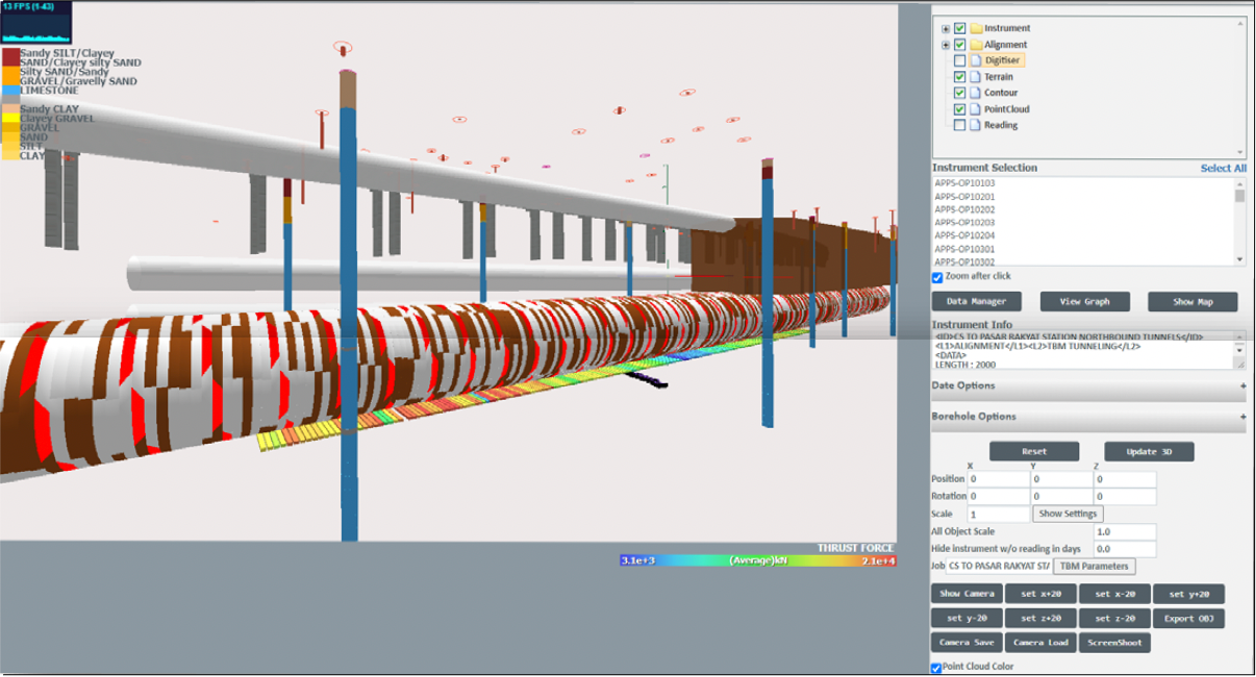
Task: Click the Terrain file icon
Action: pyautogui.click(x=975, y=77)
